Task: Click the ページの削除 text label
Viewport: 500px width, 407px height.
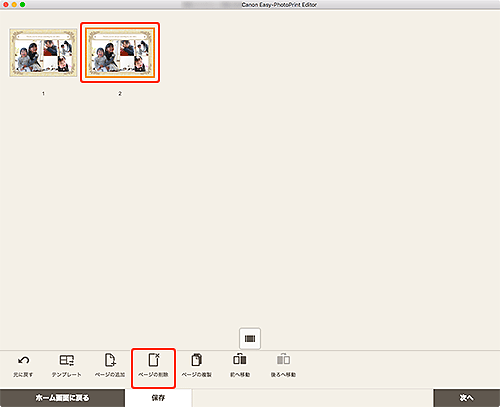Action: coord(153,375)
